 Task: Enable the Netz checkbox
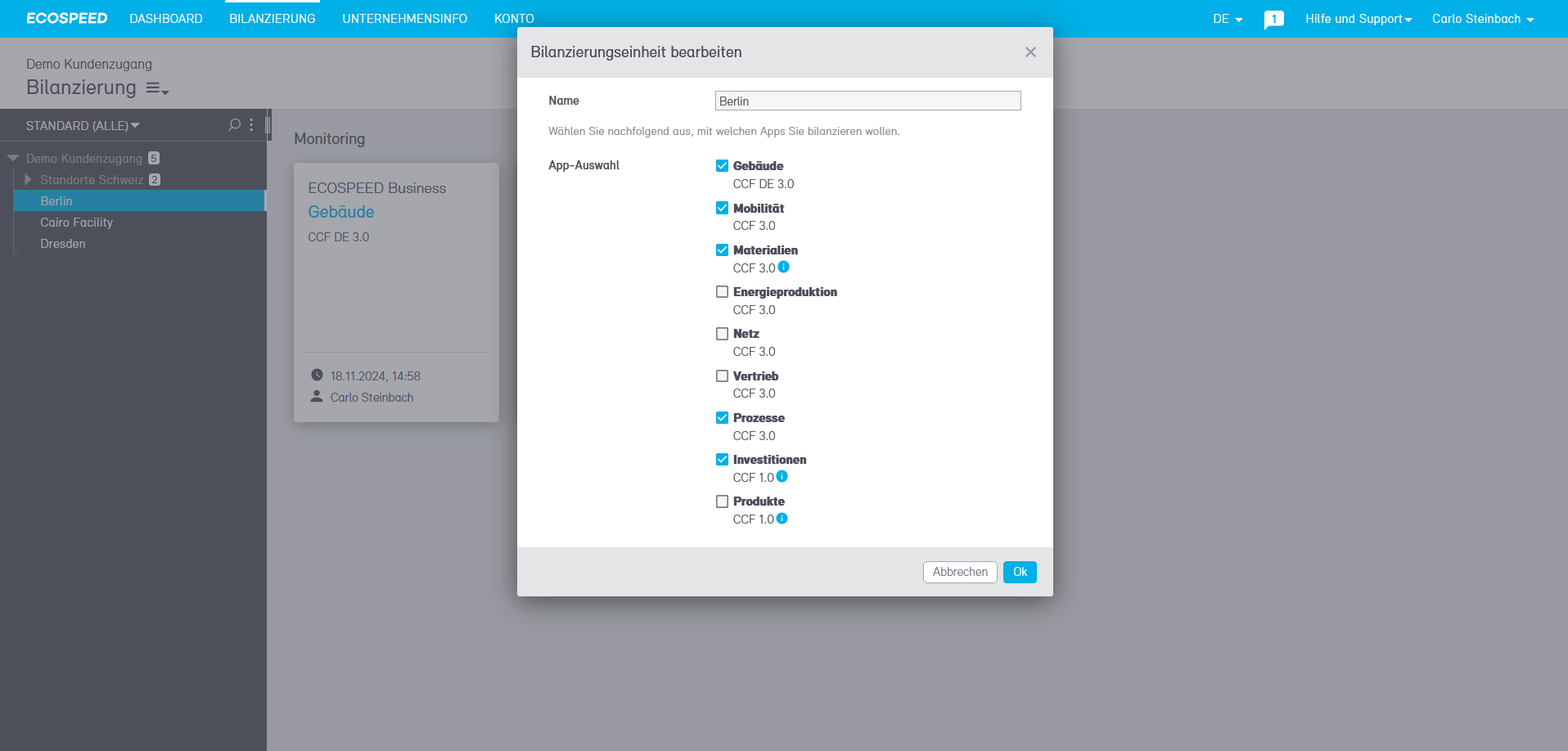[722, 334]
